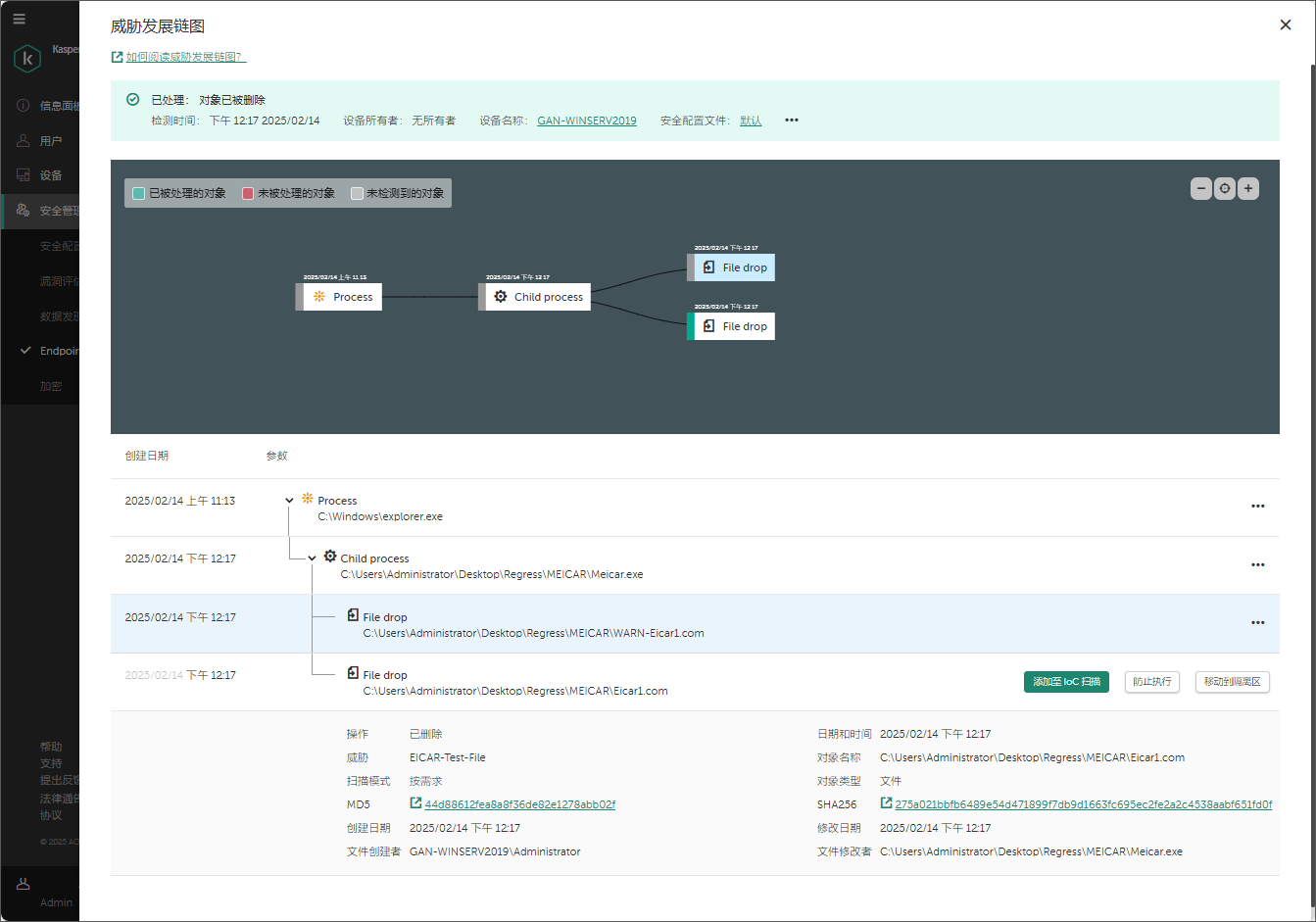Viewport: 1316px width, 922px height.
Task: Open more options for Child process row
Action: point(1257,565)
